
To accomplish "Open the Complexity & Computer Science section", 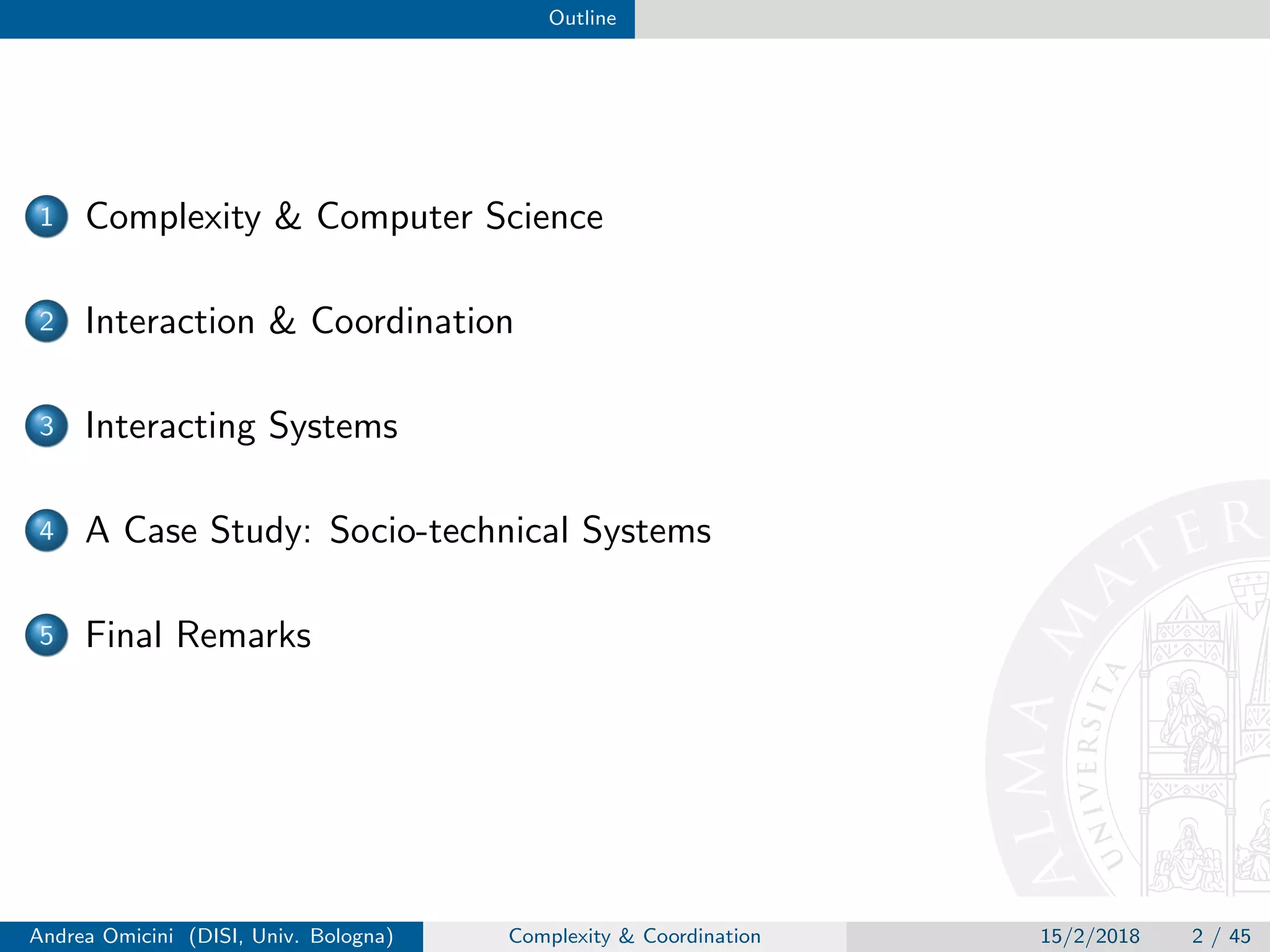I will click(344, 216).
